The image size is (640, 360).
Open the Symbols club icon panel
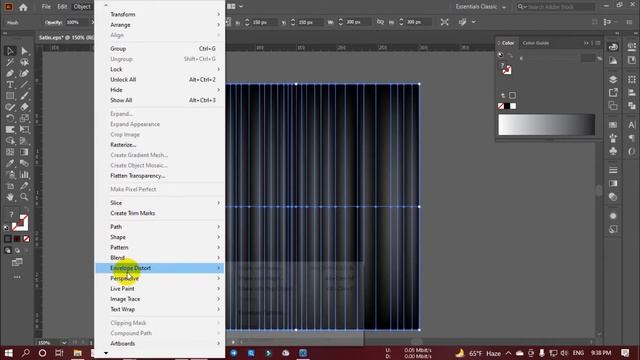(613, 151)
